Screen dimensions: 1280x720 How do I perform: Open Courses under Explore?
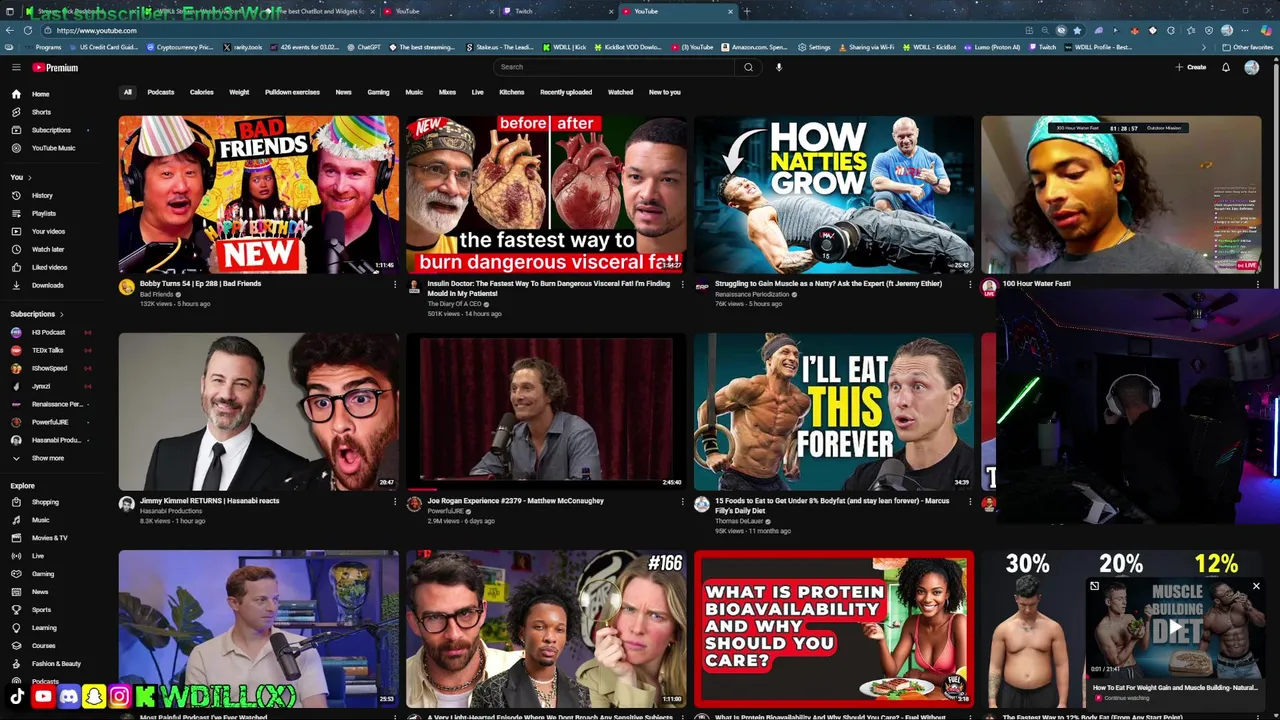43,646
